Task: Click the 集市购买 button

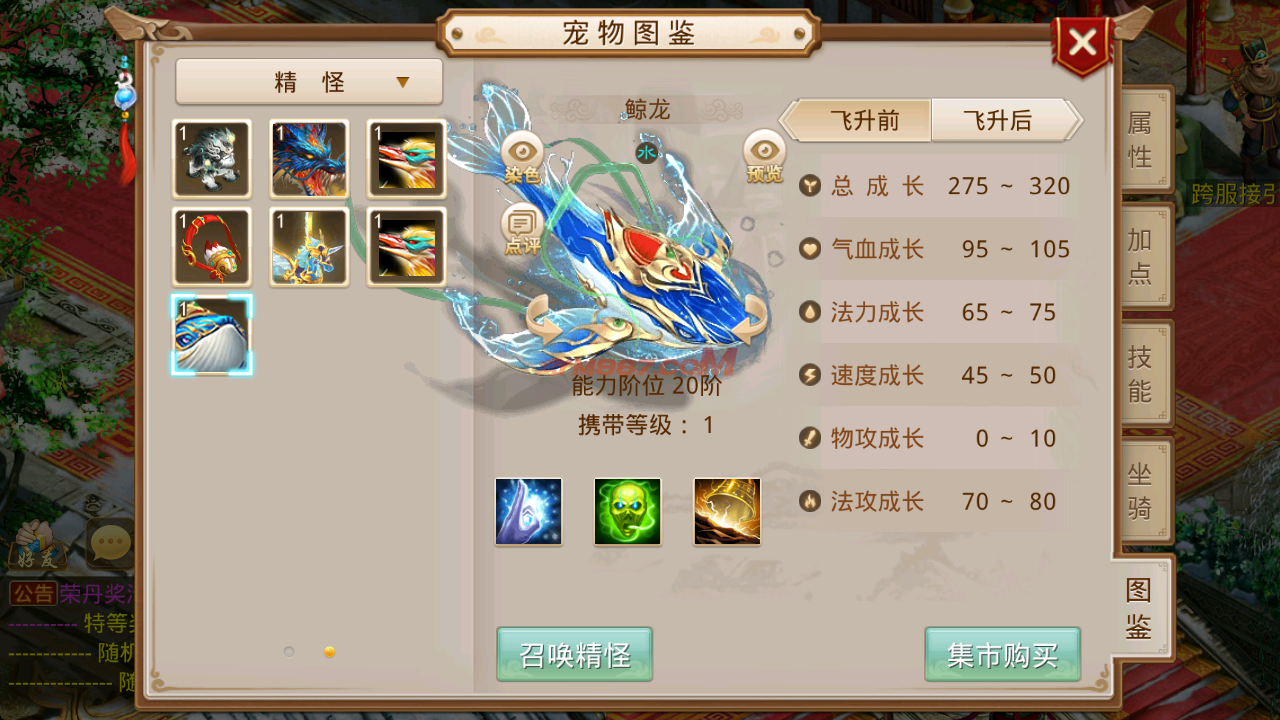Action: (x=1003, y=655)
